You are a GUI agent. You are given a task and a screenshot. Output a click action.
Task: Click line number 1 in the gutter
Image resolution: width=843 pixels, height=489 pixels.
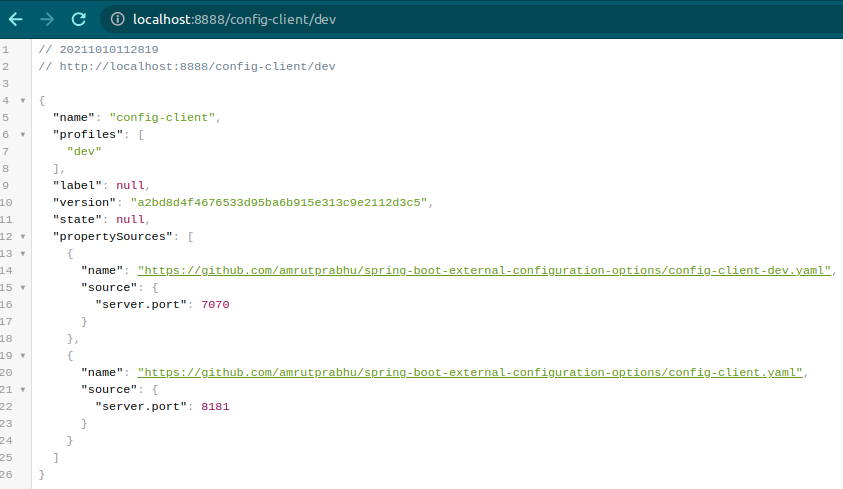pyautogui.click(x=5, y=50)
